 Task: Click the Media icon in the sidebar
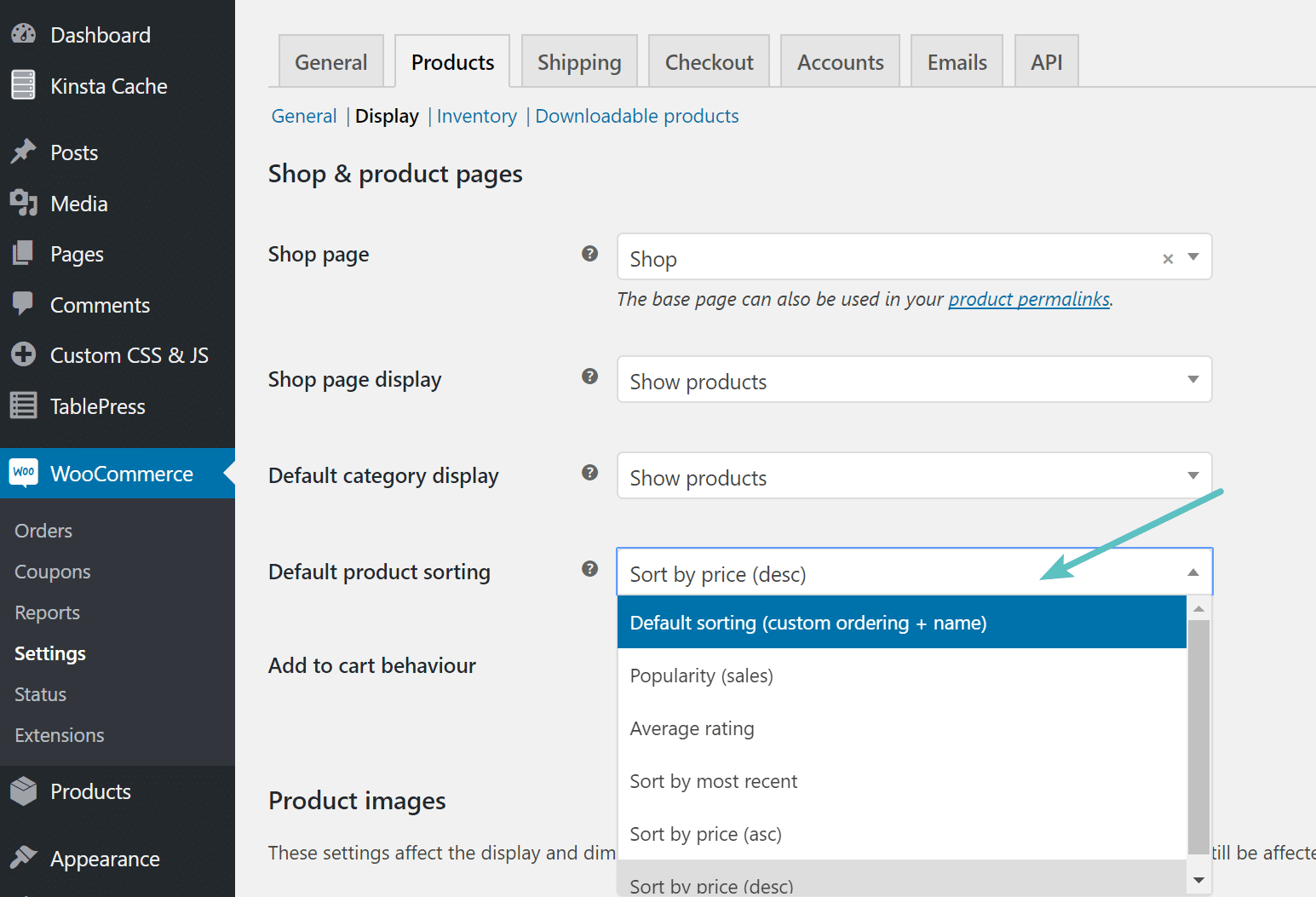[x=23, y=203]
